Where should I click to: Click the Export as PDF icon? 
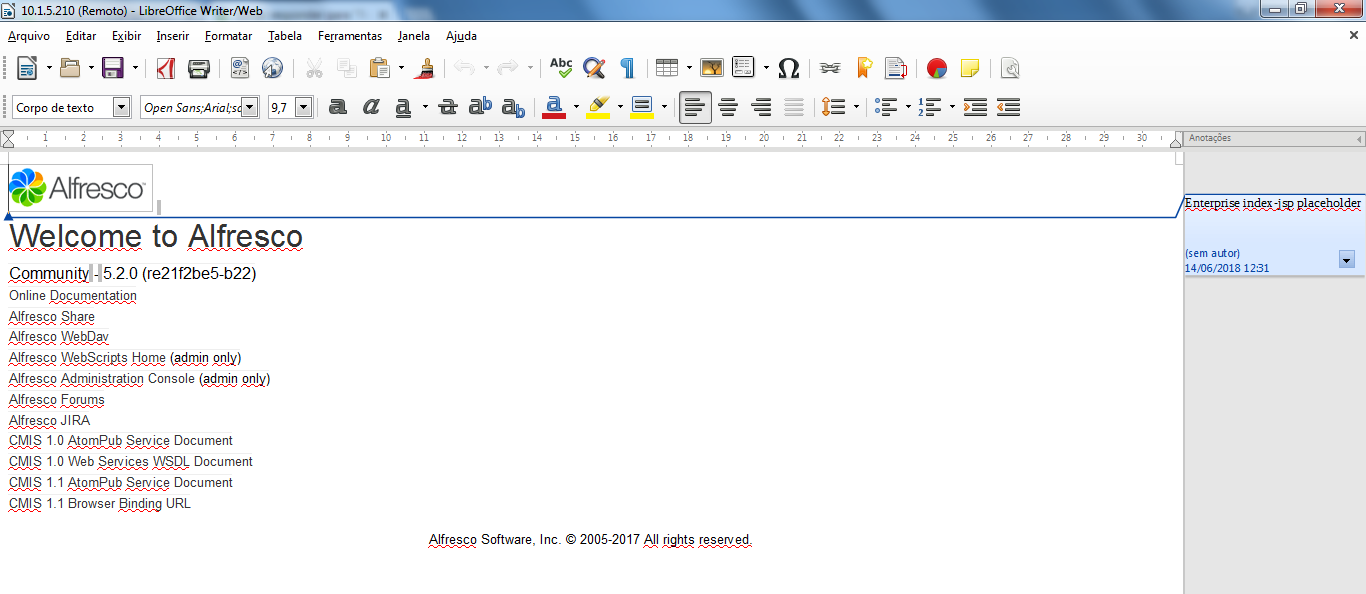(166, 68)
